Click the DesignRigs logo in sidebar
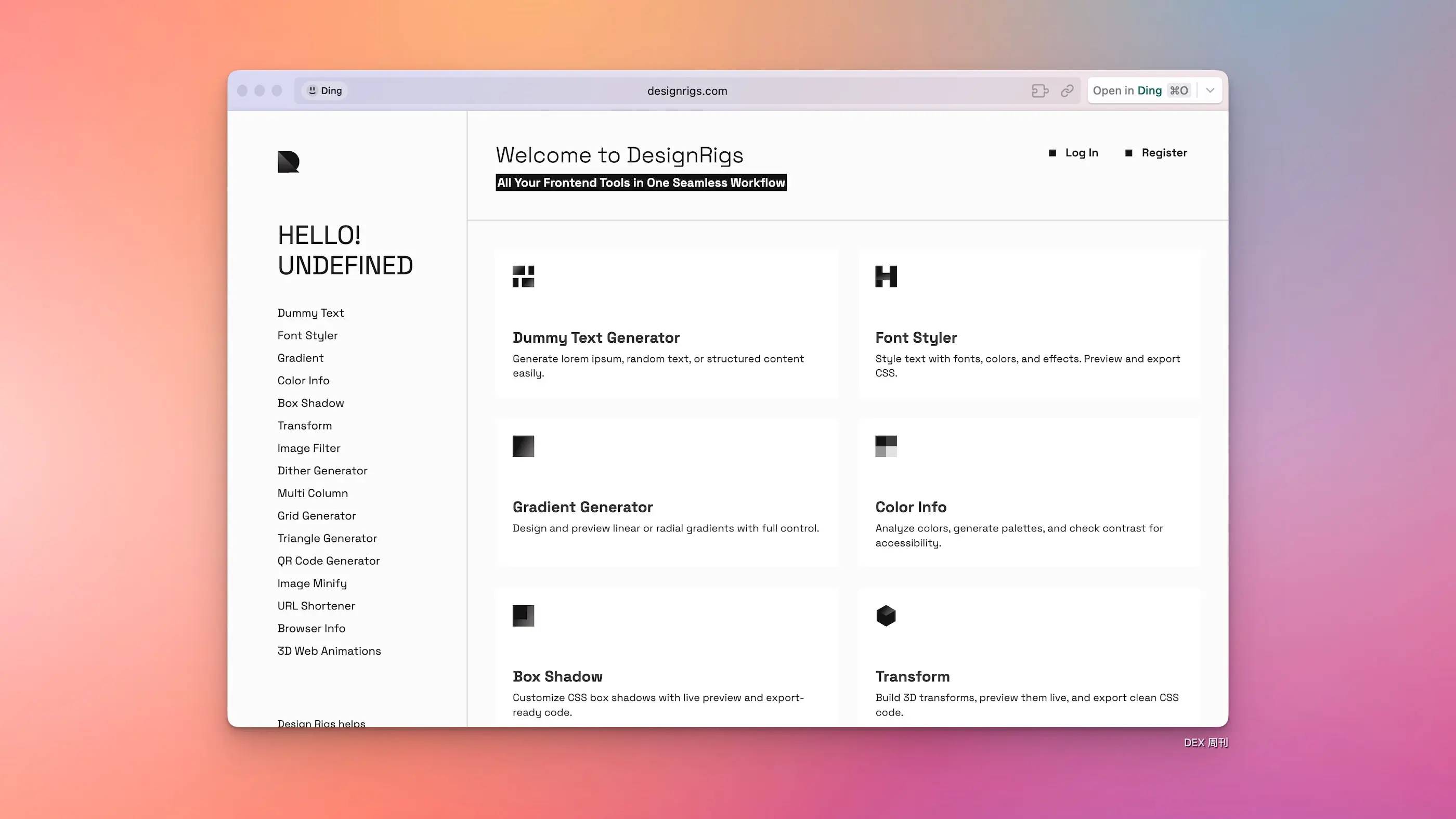 coord(288,162)
